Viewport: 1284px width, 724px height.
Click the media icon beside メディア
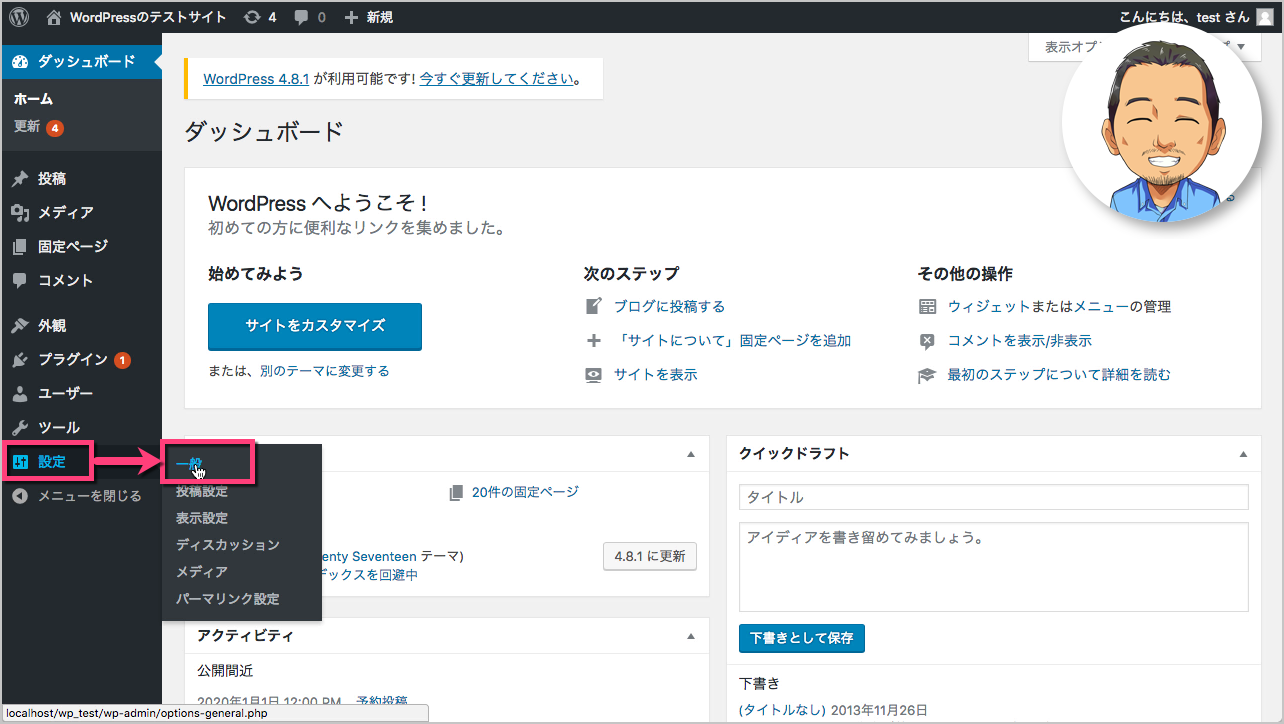[x=20, y=213]
